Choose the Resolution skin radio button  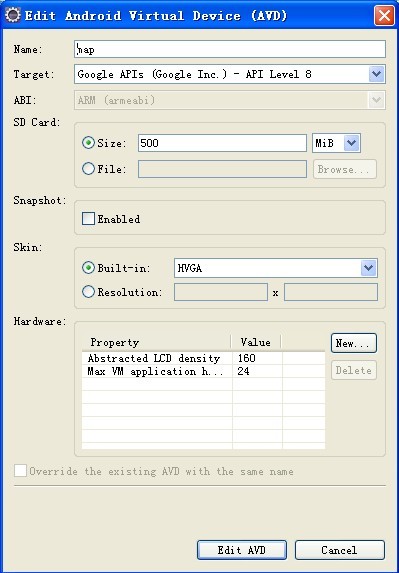(x=88, y=292)
